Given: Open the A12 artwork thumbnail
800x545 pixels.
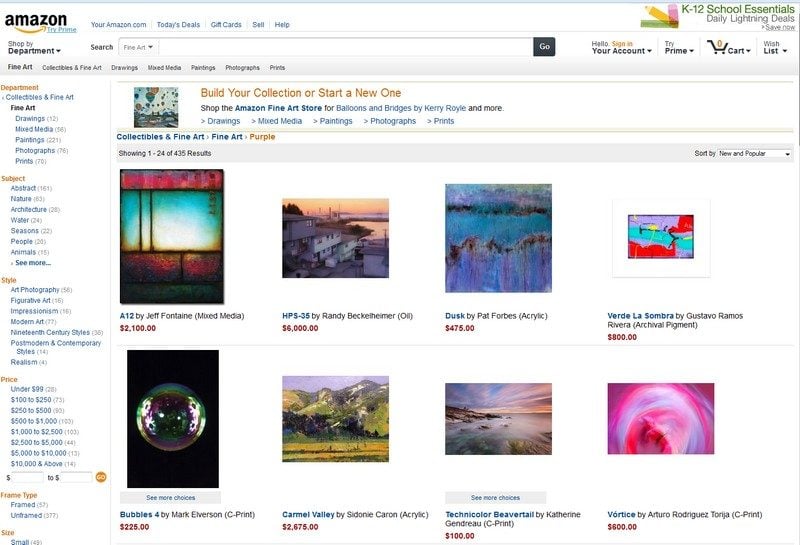Looking at the screenshot, I should click(172, 236).
